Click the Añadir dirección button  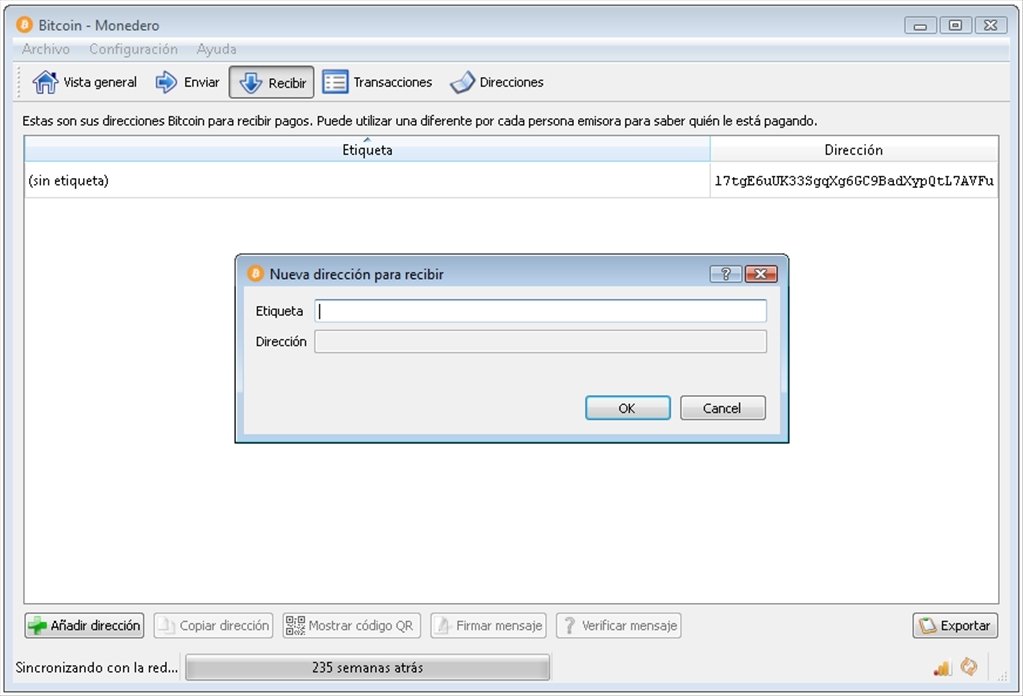tap(84, 626)
